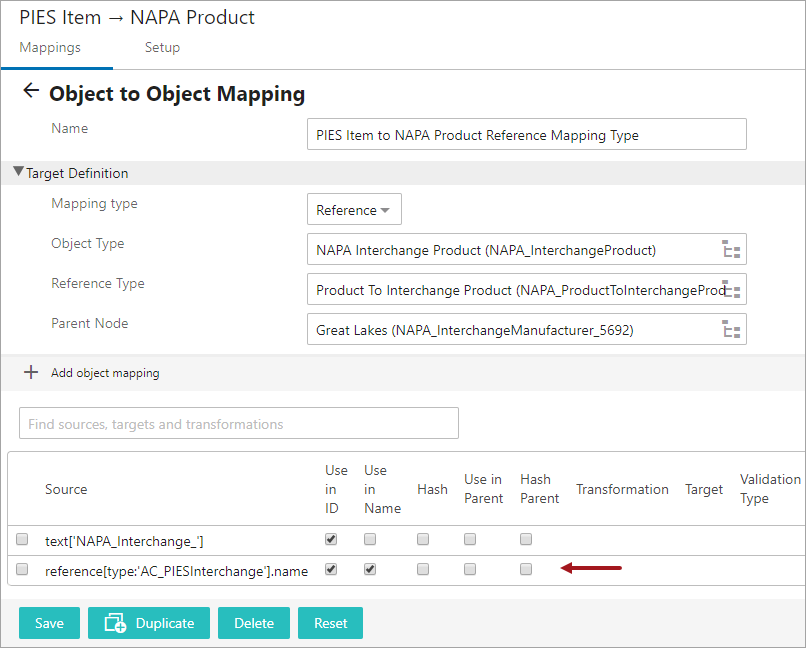Toggle Use in Name for AC_PIESInterchange reference row

[x=370, y=569]
